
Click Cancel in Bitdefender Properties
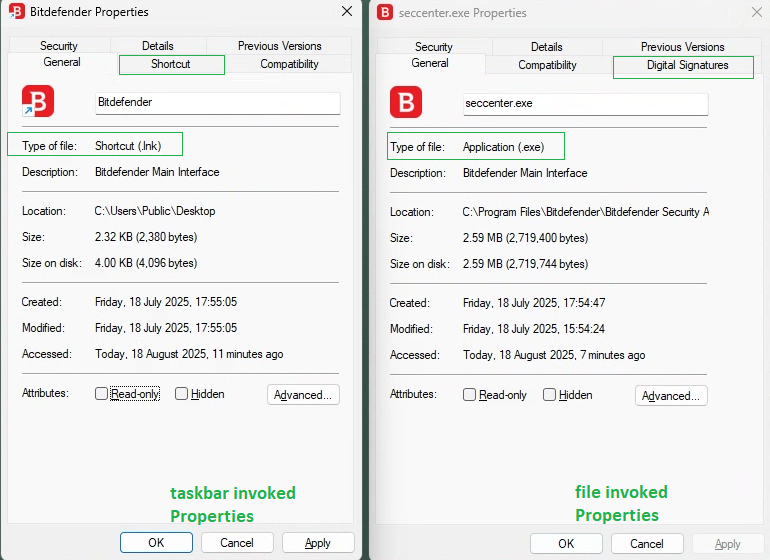point(237,542)
